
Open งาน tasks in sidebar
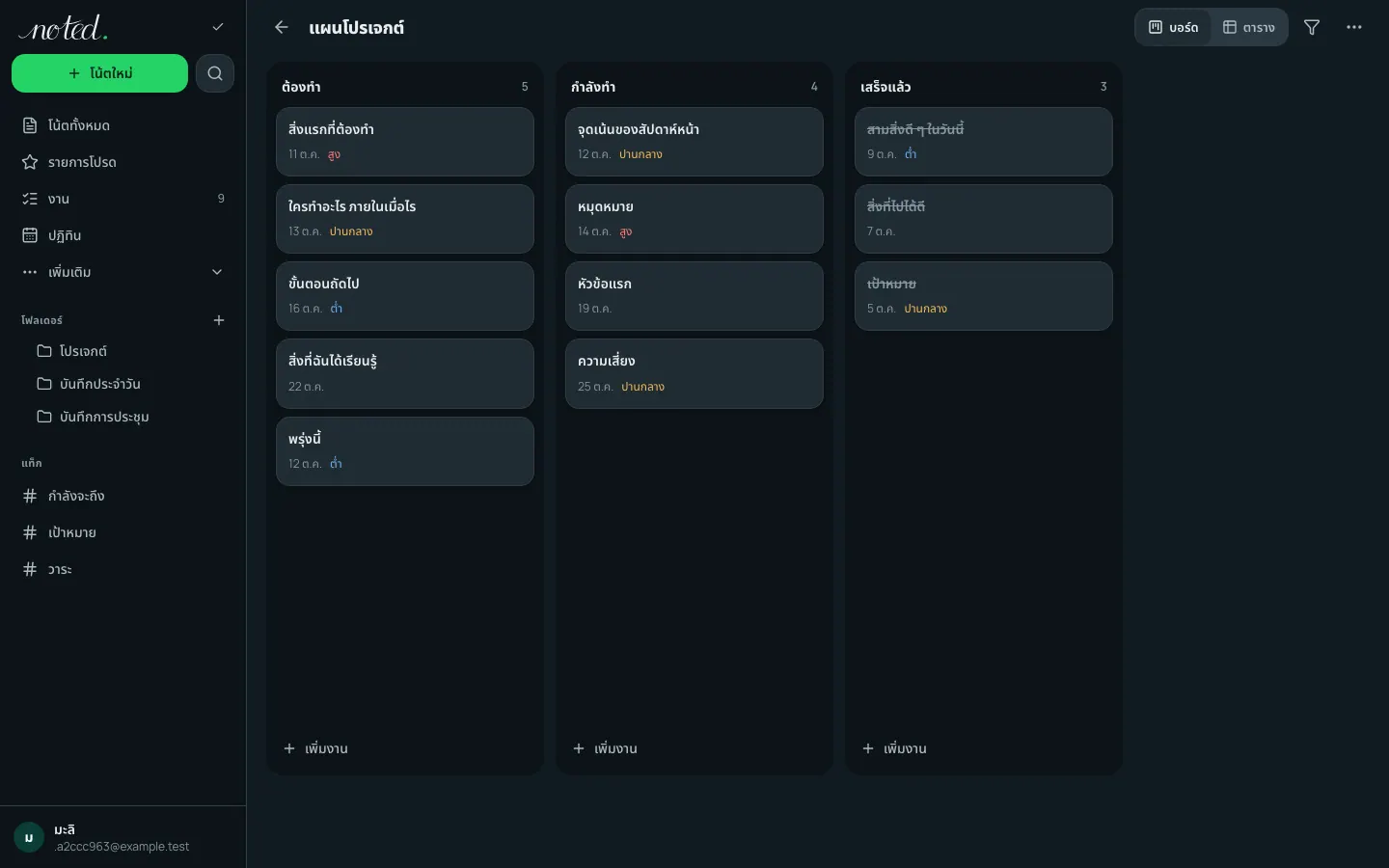click(x=123, y=199)
